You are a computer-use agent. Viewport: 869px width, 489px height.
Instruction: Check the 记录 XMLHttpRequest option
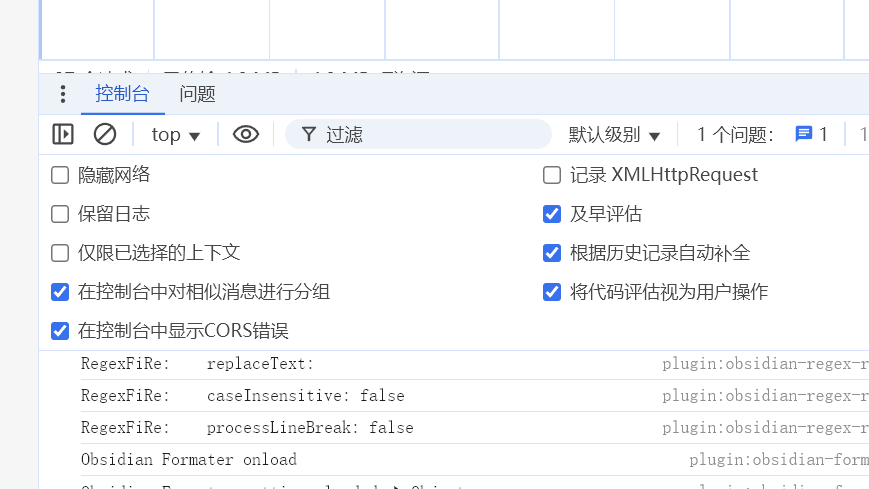(x=552, y=175)
